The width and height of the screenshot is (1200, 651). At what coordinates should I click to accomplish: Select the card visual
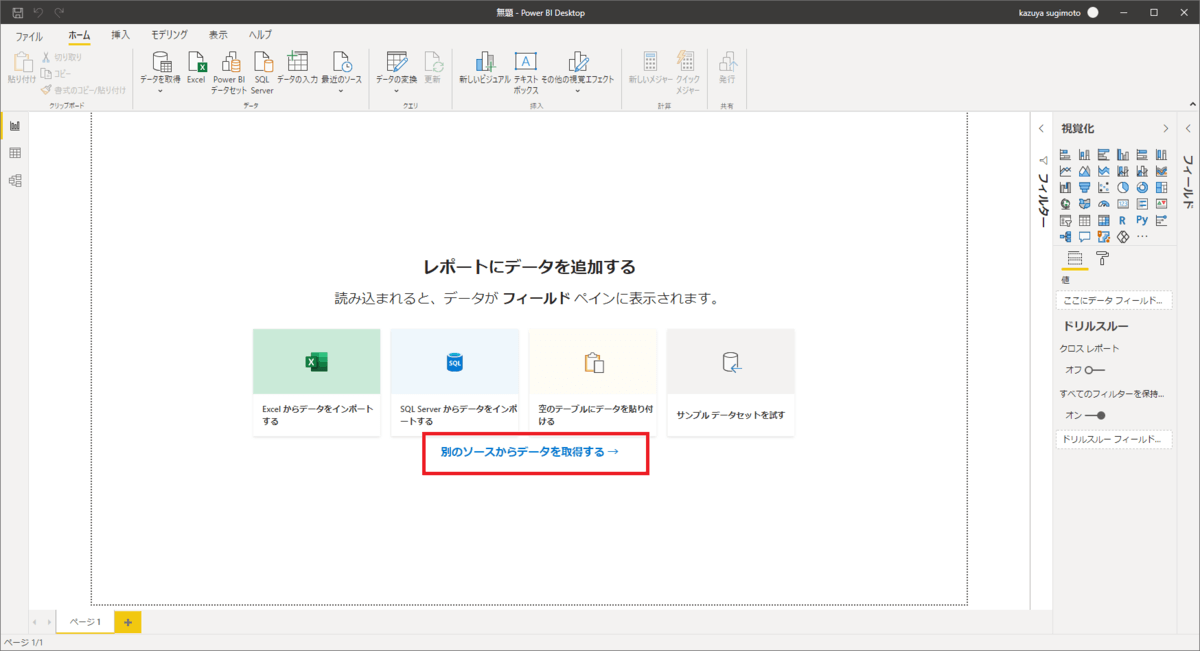tap(1123, 204)
